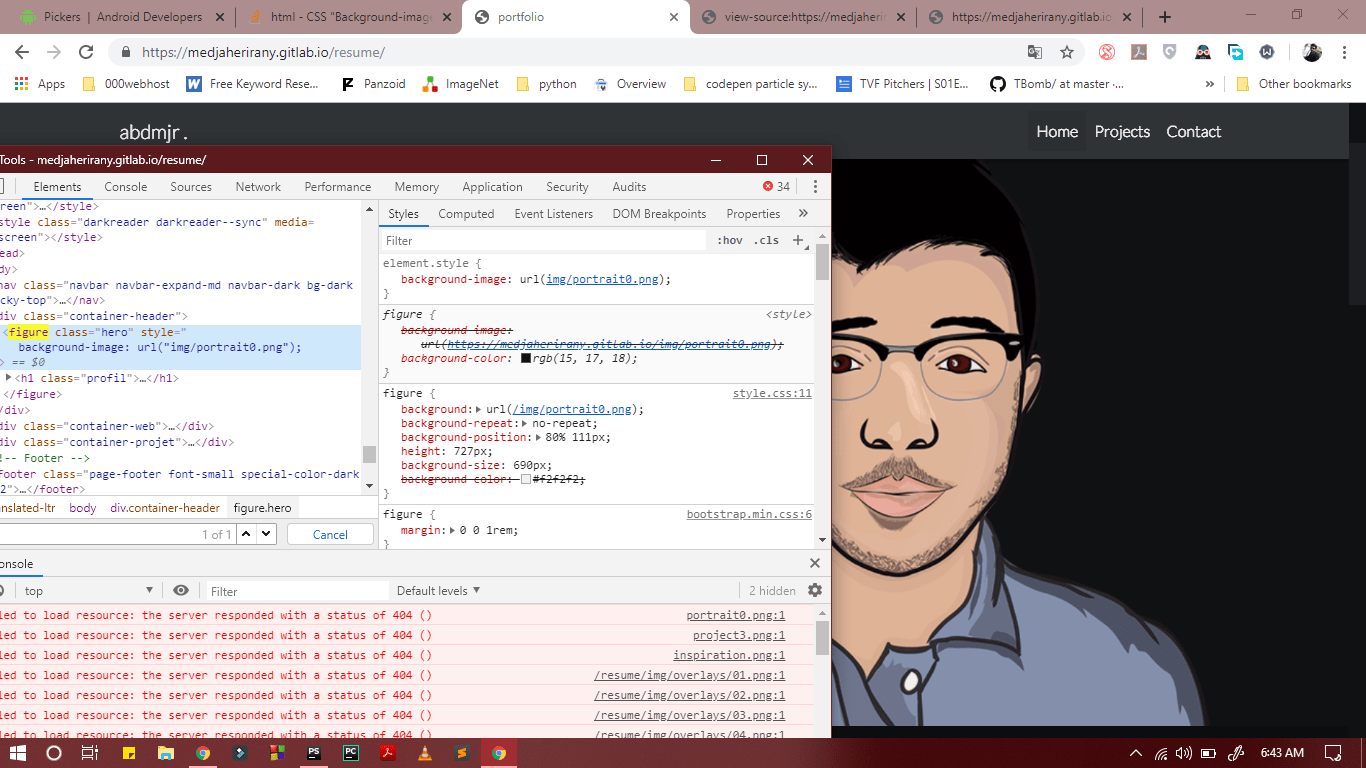Toggle the .cls element classes pane

[767, 240]
